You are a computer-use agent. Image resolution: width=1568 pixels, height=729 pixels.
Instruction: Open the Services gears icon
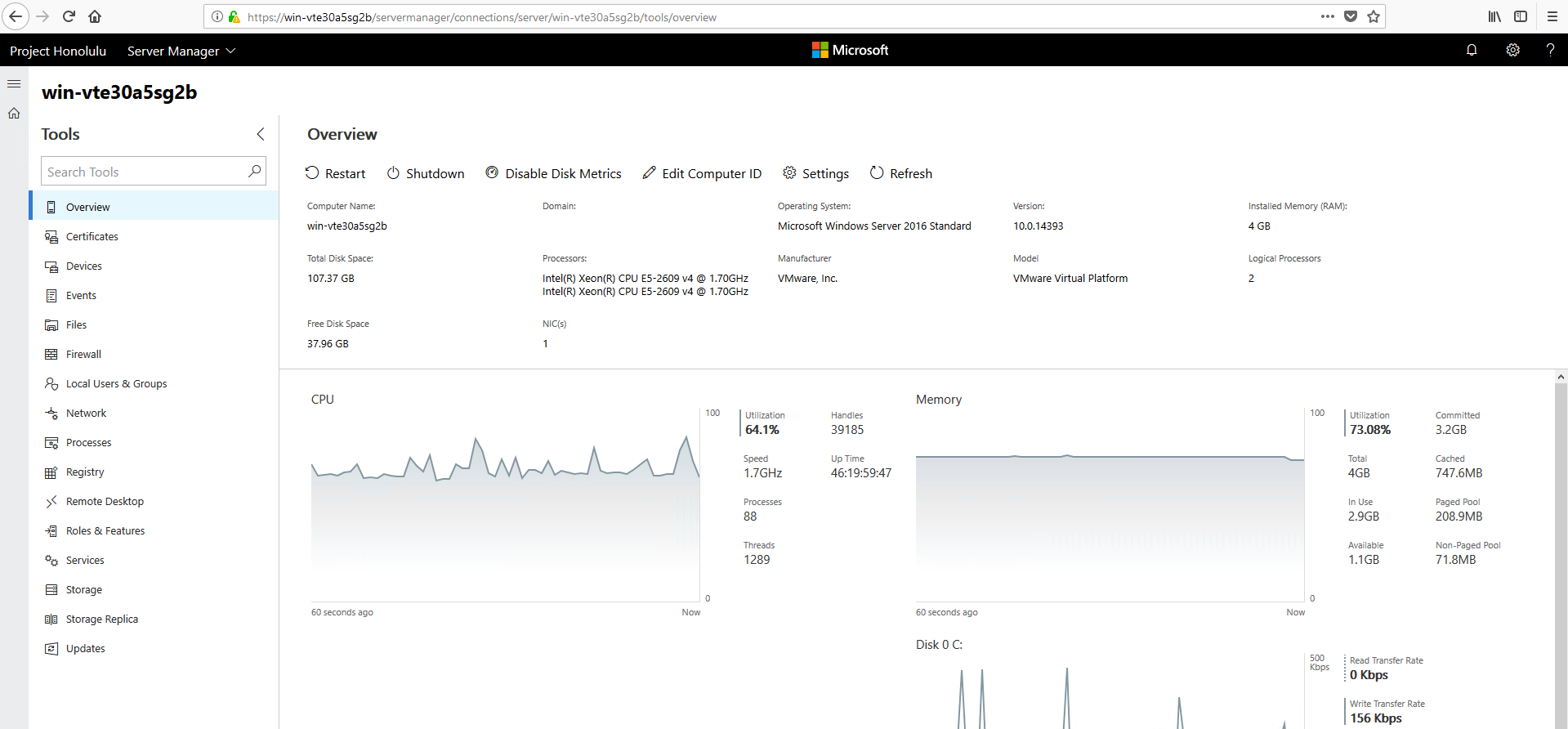51,560
